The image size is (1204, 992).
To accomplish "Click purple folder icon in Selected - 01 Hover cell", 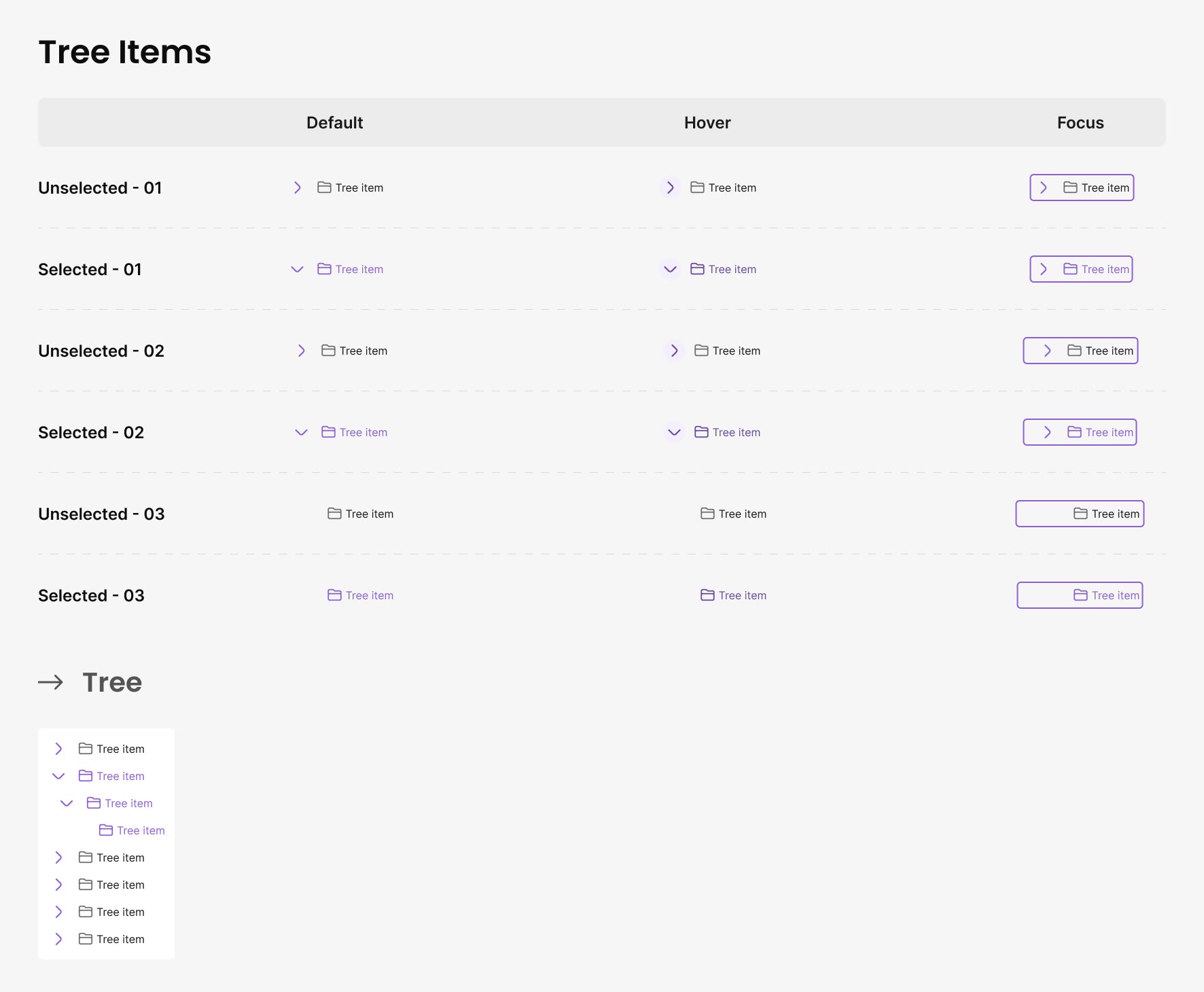I will (x=697, y=269).
